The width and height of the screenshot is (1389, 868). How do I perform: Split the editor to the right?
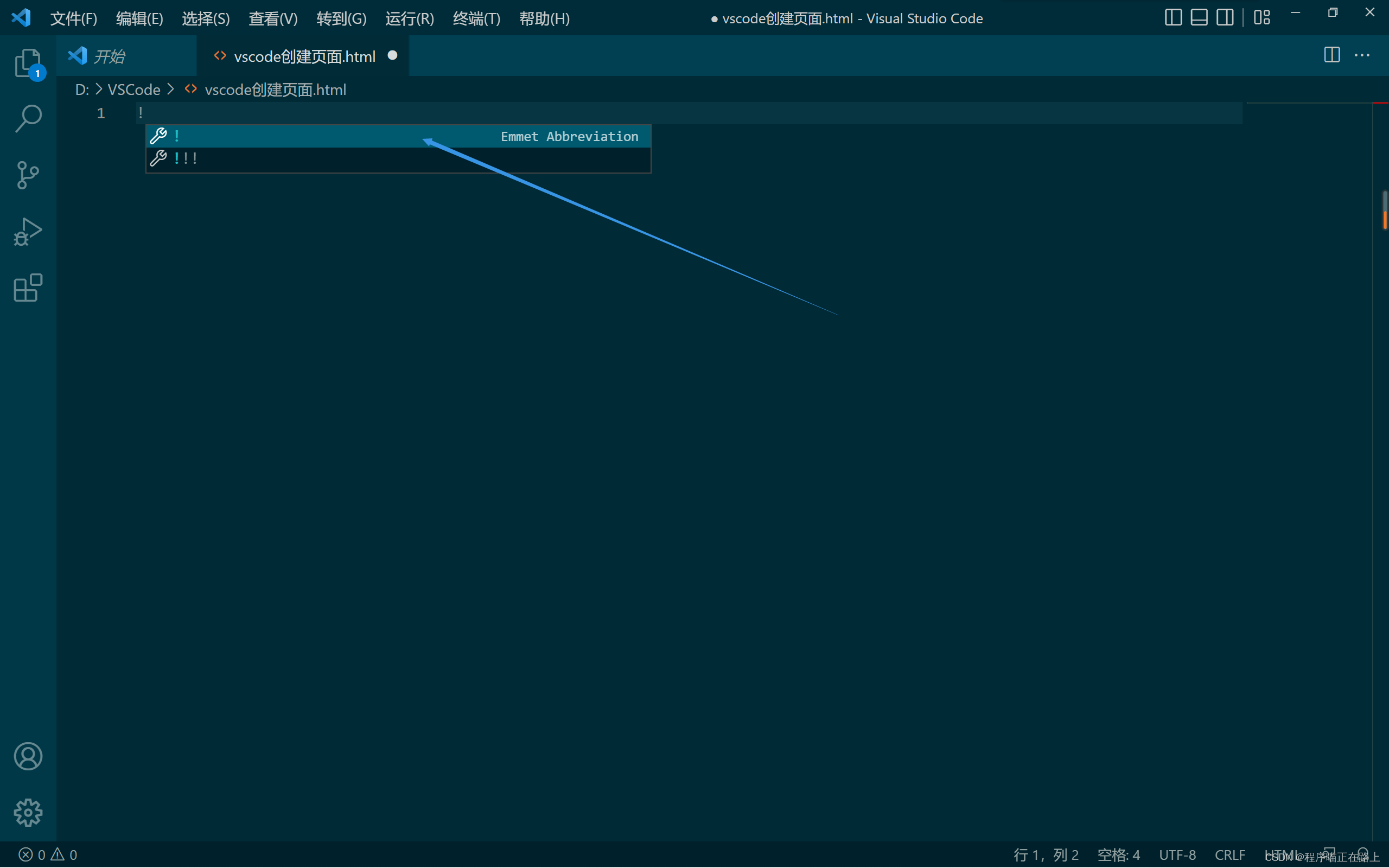pos(1331,55)
